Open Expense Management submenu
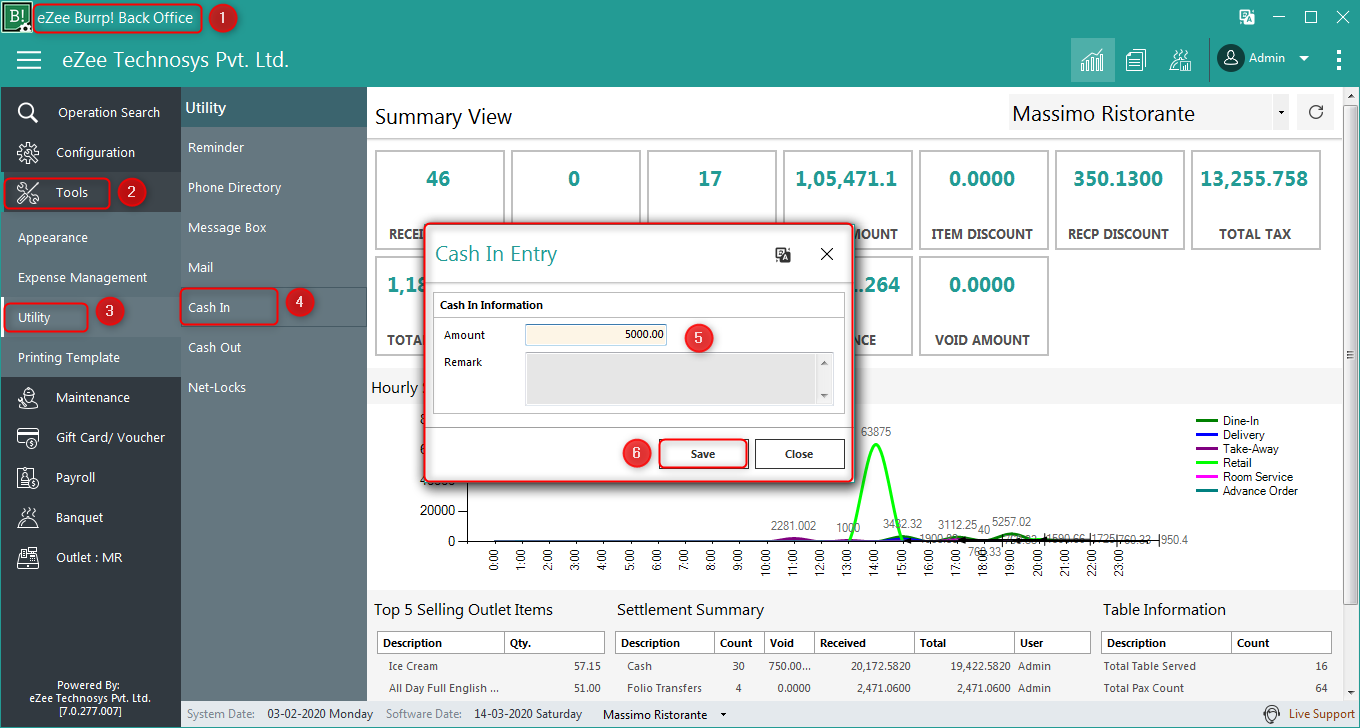Image resolution: width=1360 pixels, height=728 pixels. tap(82, 277)
